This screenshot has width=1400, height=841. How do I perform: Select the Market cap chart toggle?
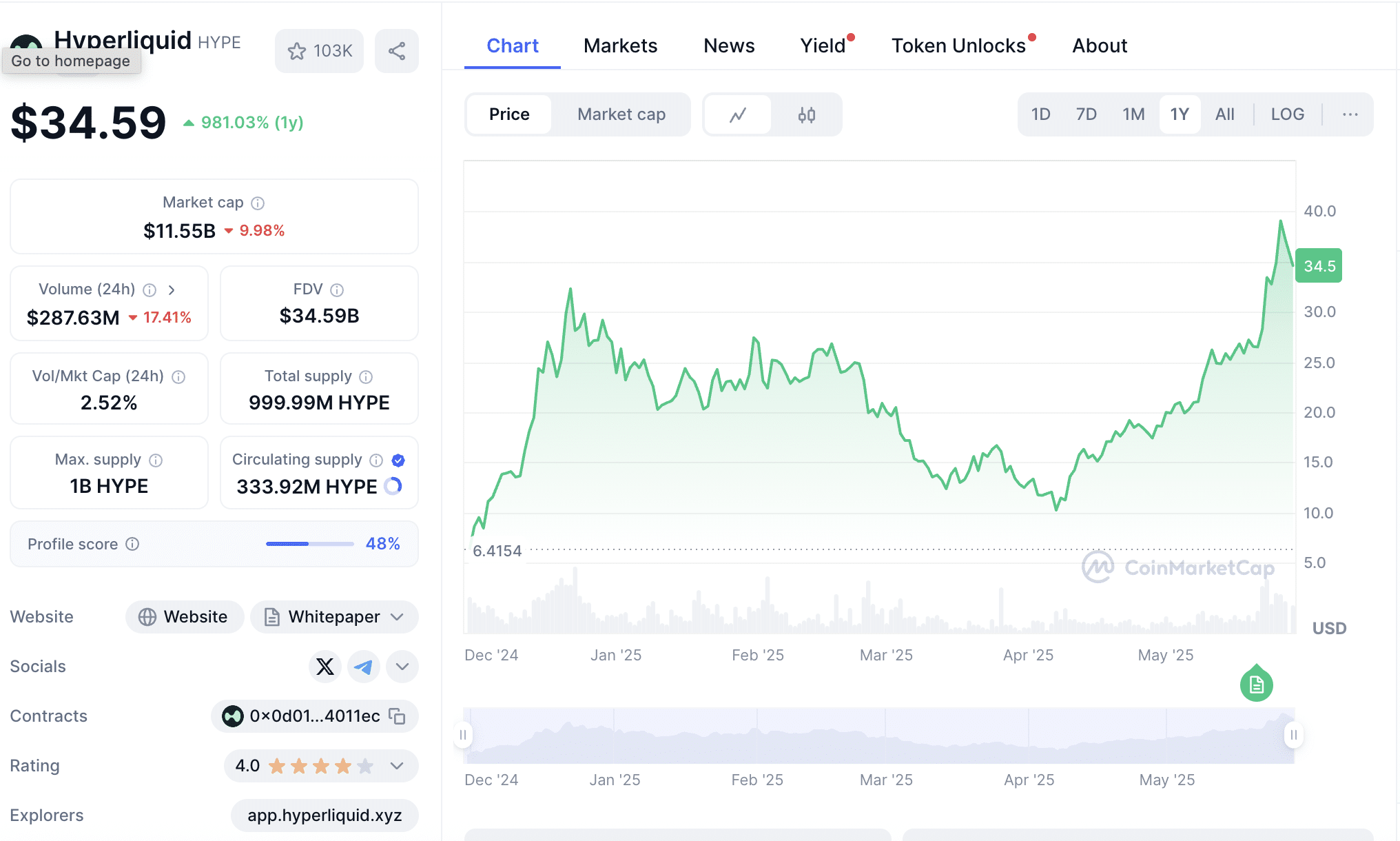(621, 114)
